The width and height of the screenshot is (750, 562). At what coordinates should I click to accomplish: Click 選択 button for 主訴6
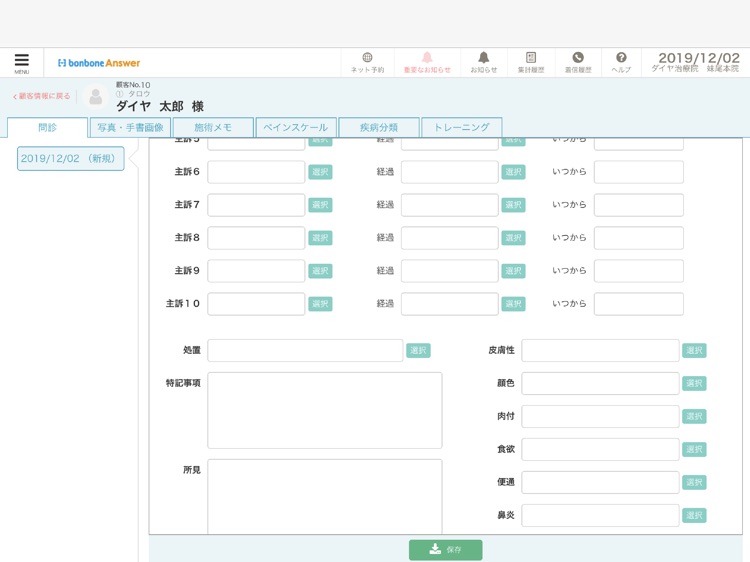(320, 172)
